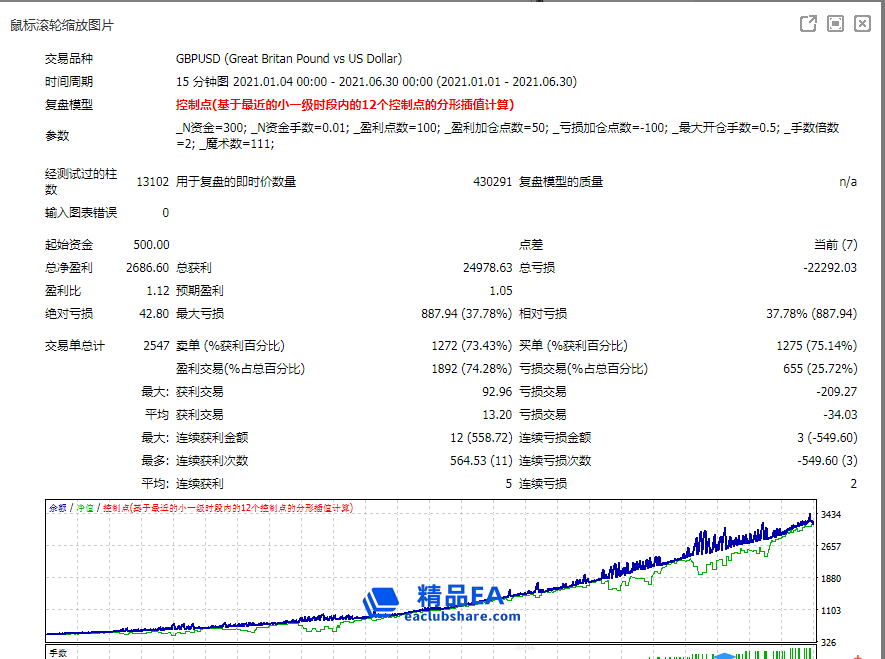885x659 pixels.
Task: Click the 手数 label below the chart
Action: tap(58, 653)
